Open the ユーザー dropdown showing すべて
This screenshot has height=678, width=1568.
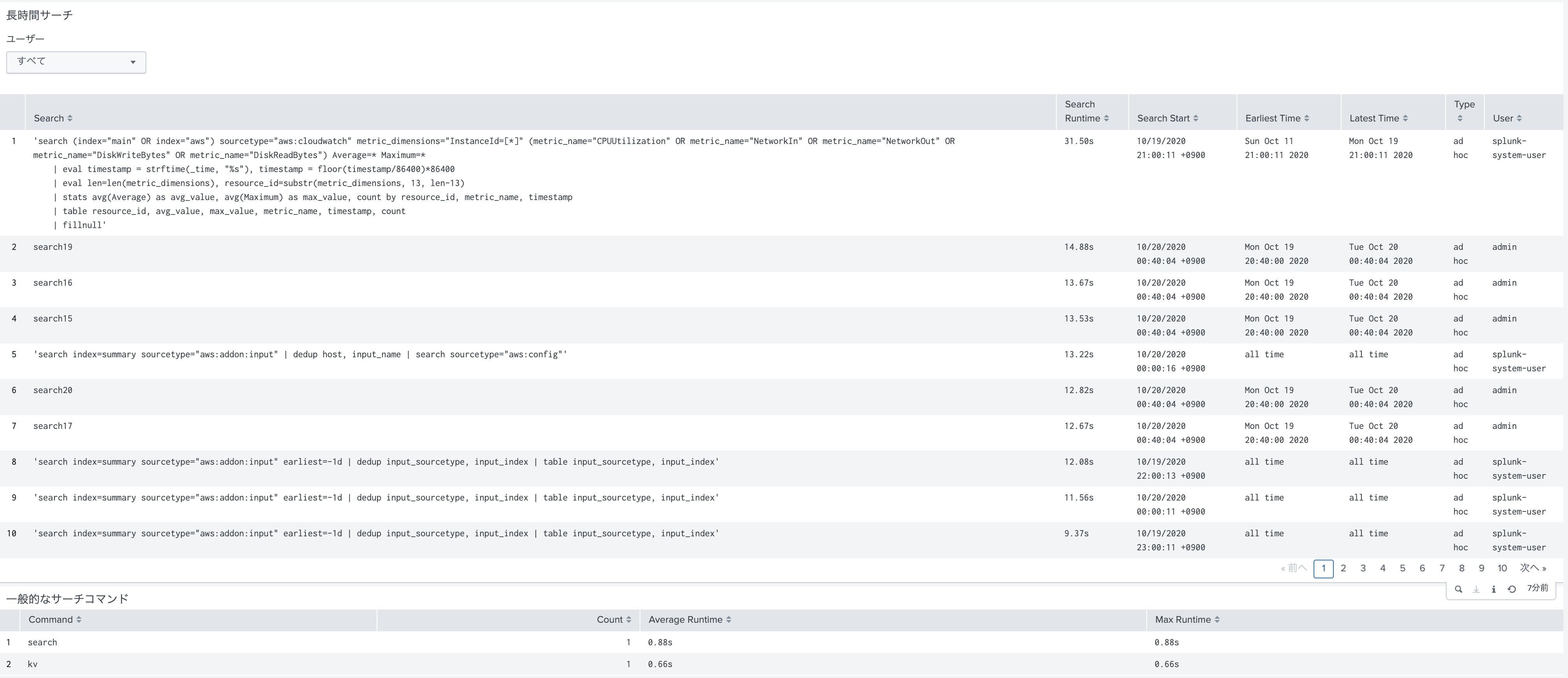point(76,62)
